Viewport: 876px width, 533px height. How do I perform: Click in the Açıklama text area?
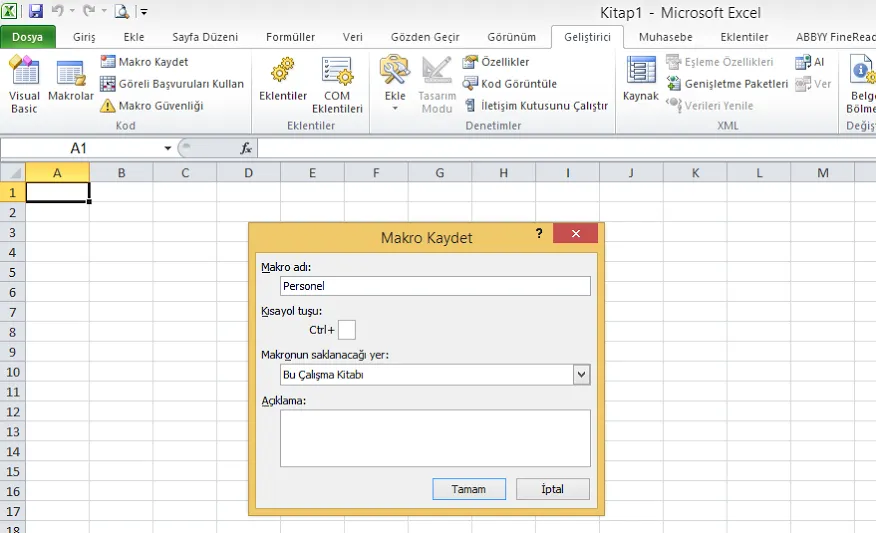click(x=435, y=438)
